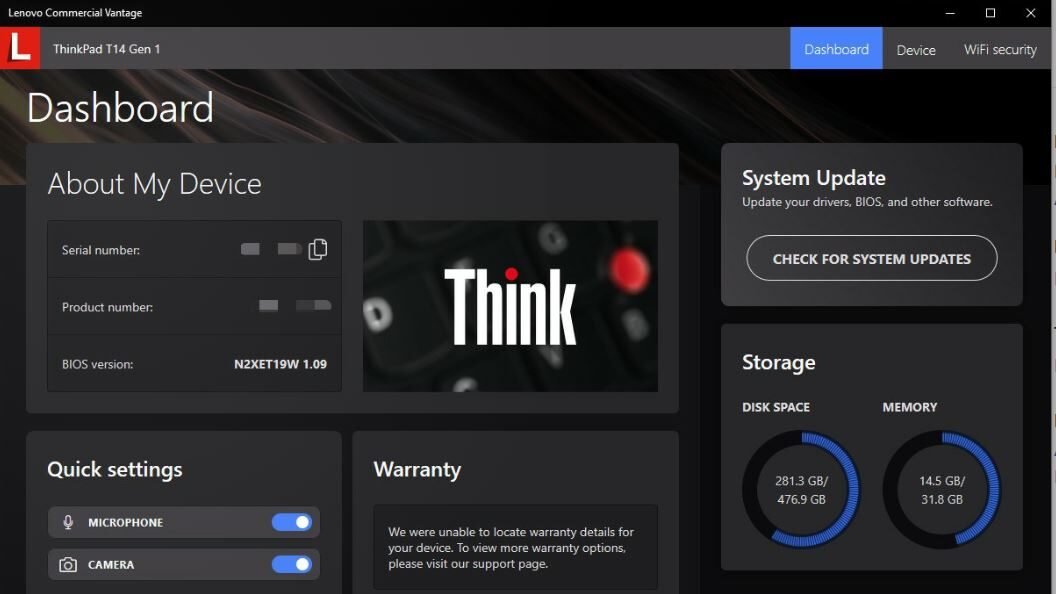
Task: Close the Lenovo Commercial Vantage window
Action: point(1030,13)
